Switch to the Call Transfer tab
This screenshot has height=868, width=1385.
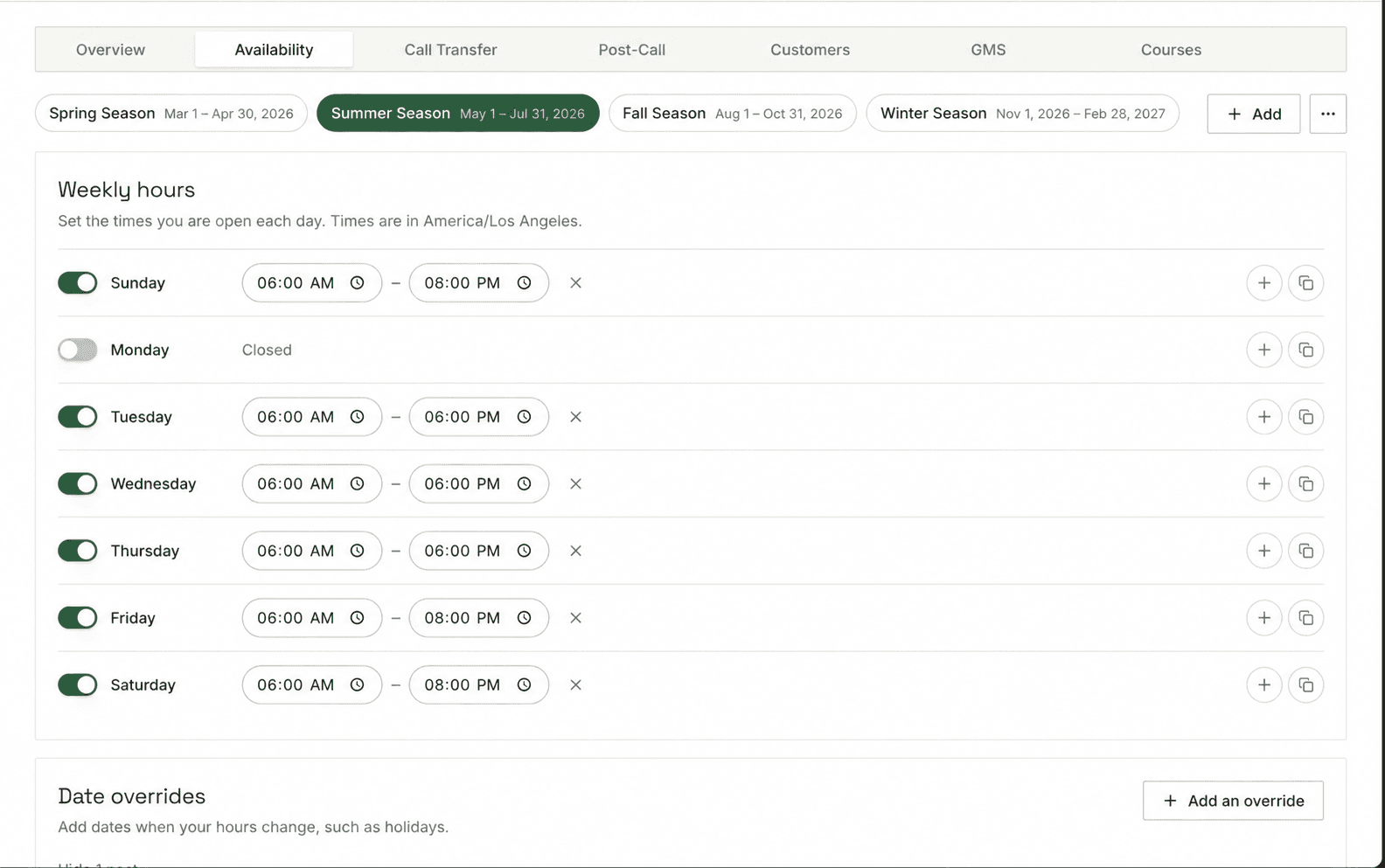(x=450, y=50)
